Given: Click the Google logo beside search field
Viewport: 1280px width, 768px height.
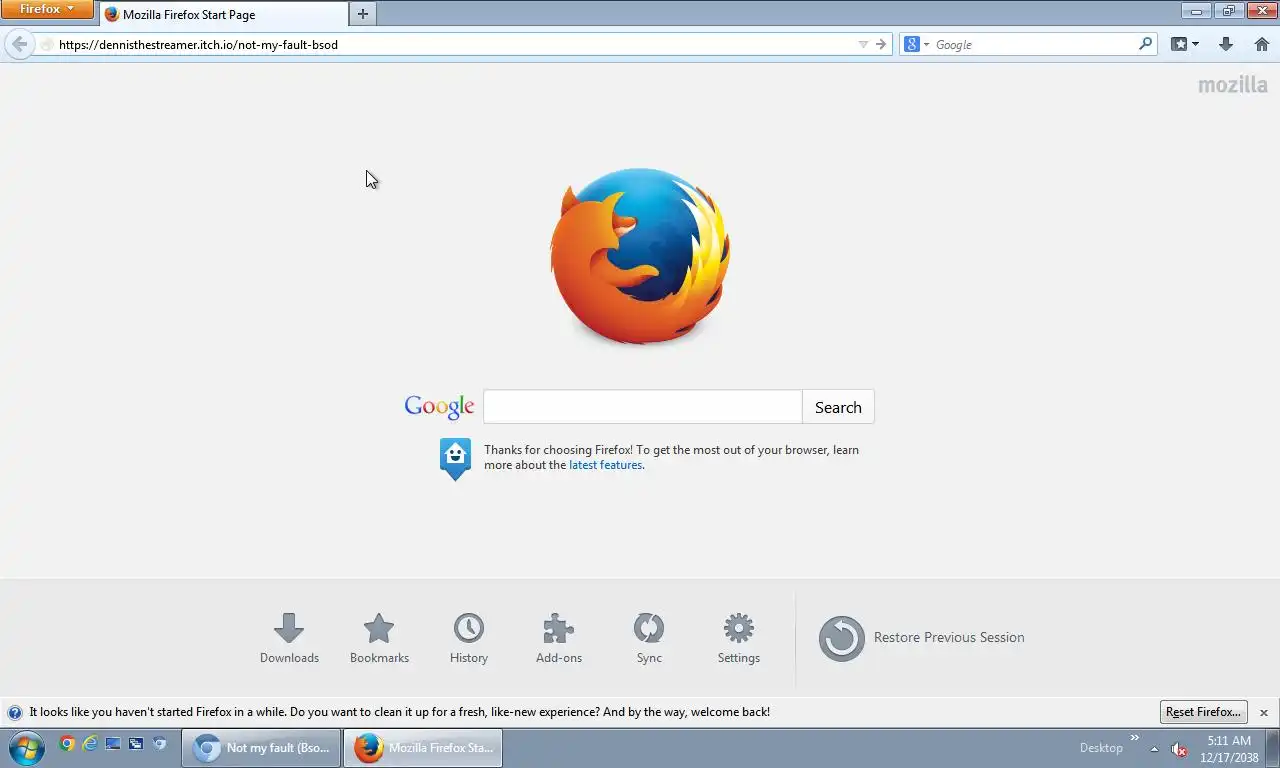Looking at the screenshot, I should click(x=440, y=406).
